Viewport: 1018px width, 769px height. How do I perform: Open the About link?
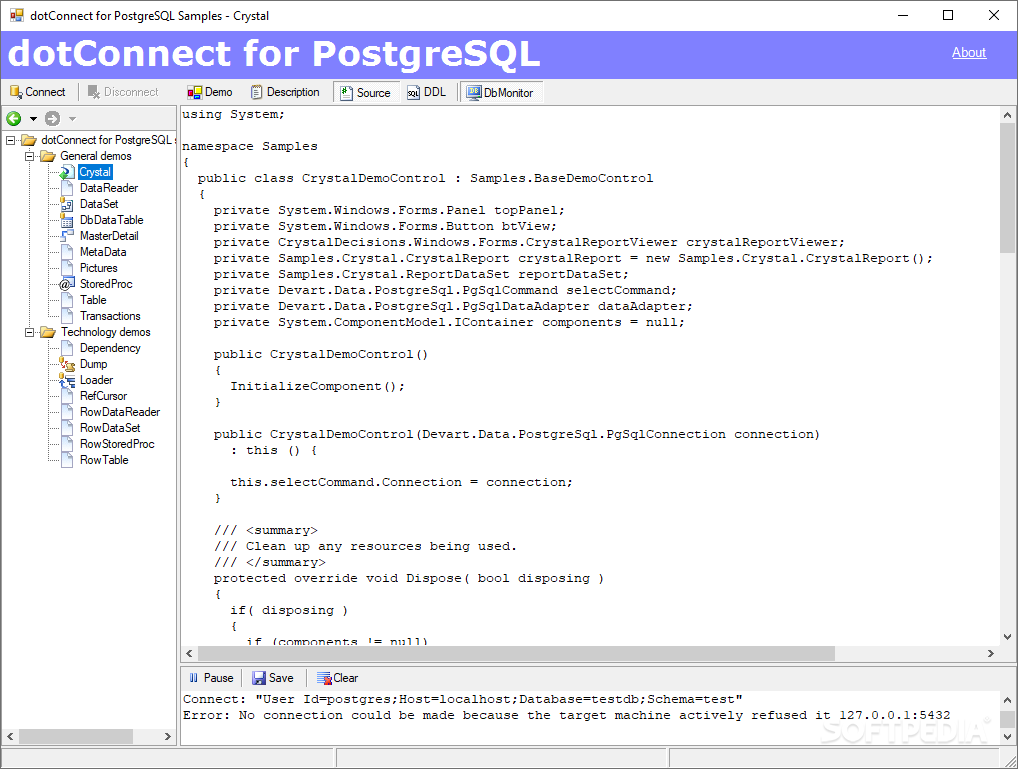[x=969, y=53]
